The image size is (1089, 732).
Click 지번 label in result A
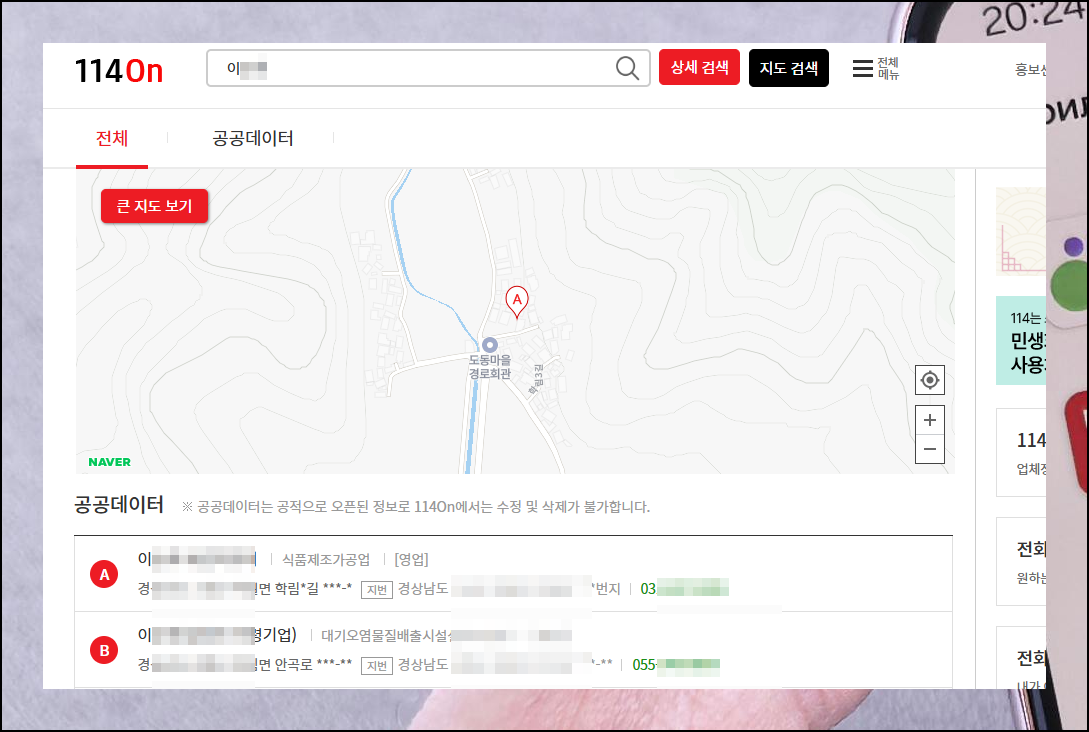pyautogui.click(x=377, y=590)
